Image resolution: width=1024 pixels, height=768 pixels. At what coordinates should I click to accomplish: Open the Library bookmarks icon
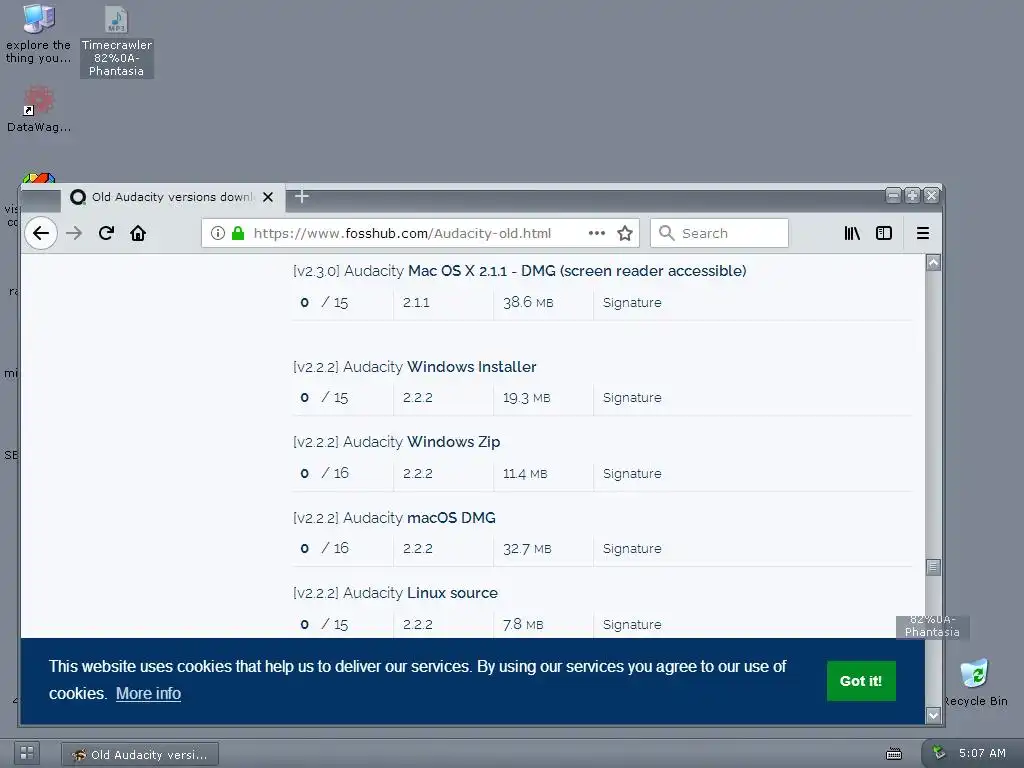point(852,233)
